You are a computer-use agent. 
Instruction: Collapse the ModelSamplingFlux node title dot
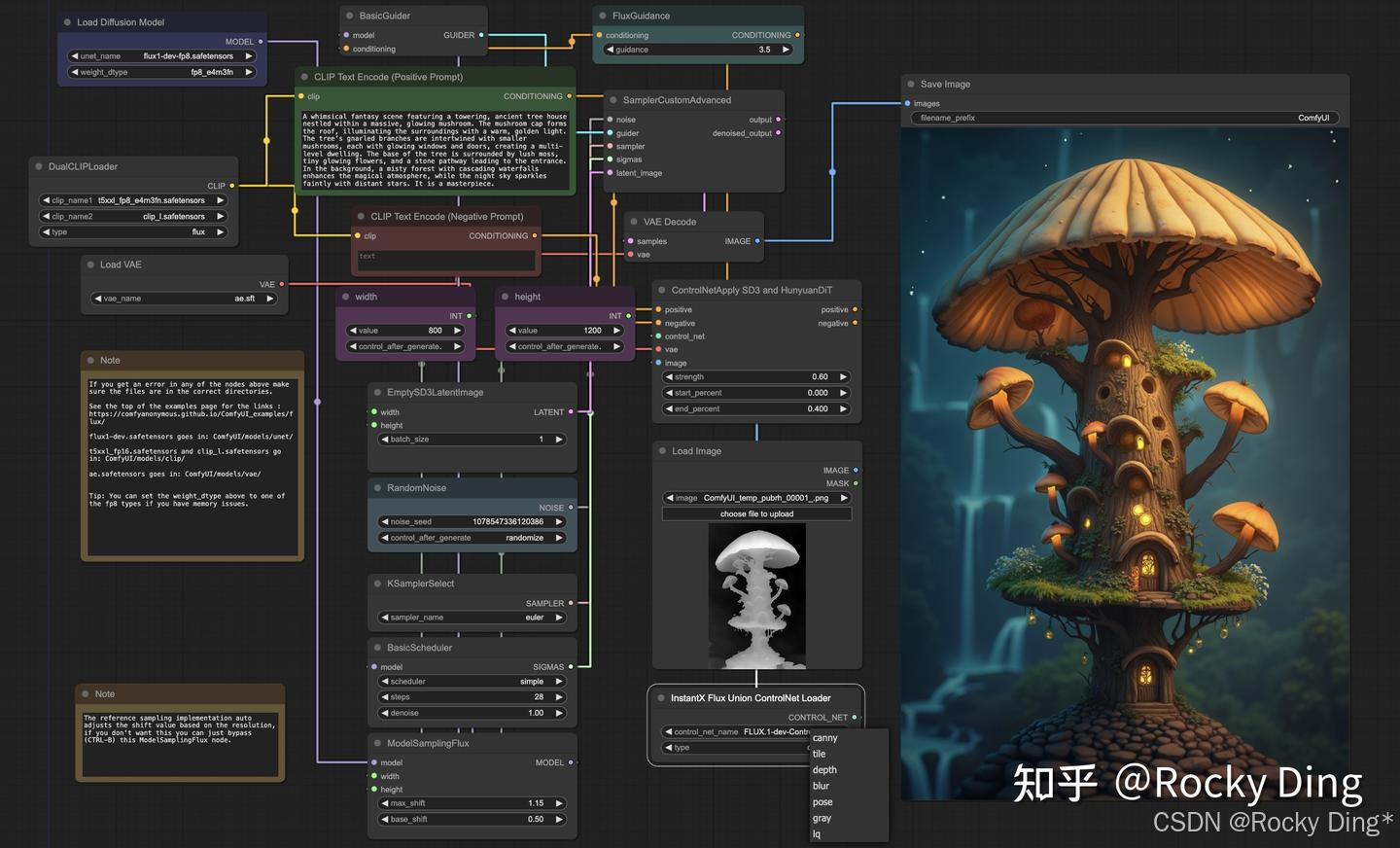(x=377, y=743)
